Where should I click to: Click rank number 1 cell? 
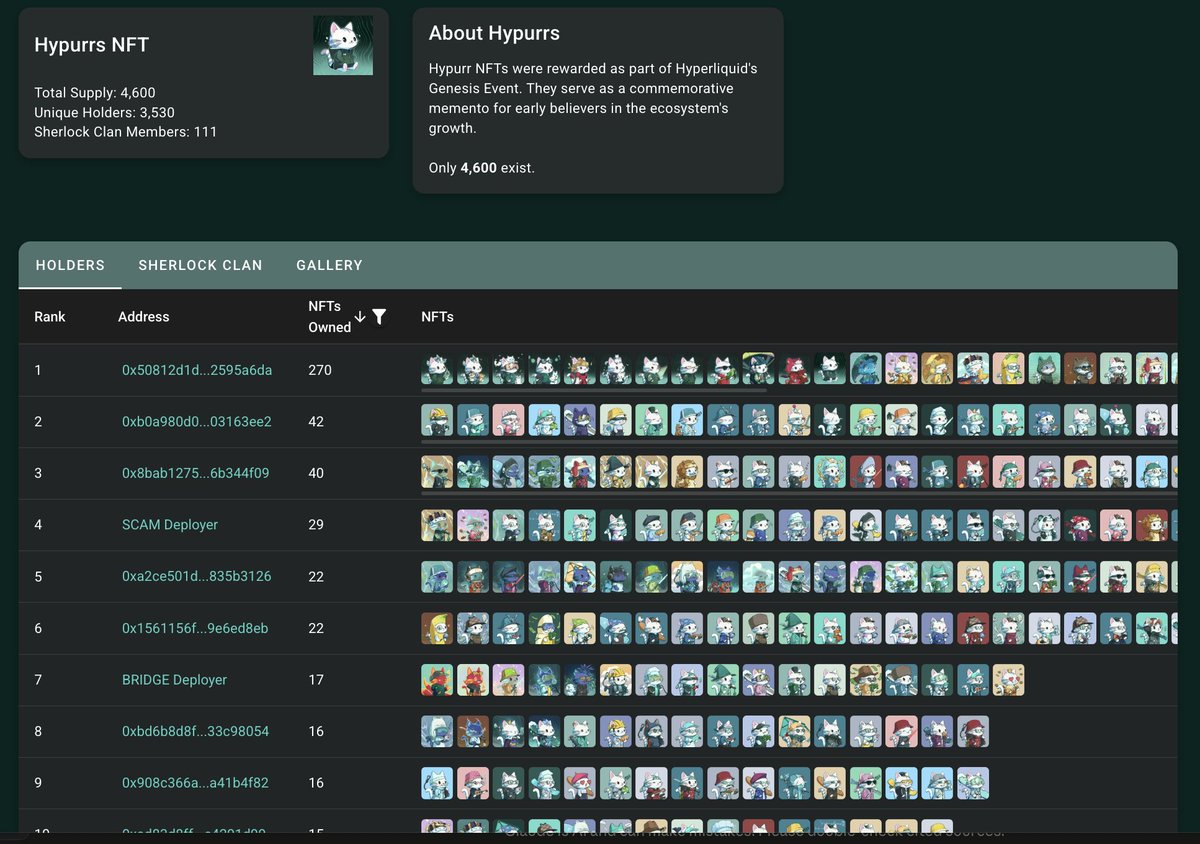tap(38, 370)
